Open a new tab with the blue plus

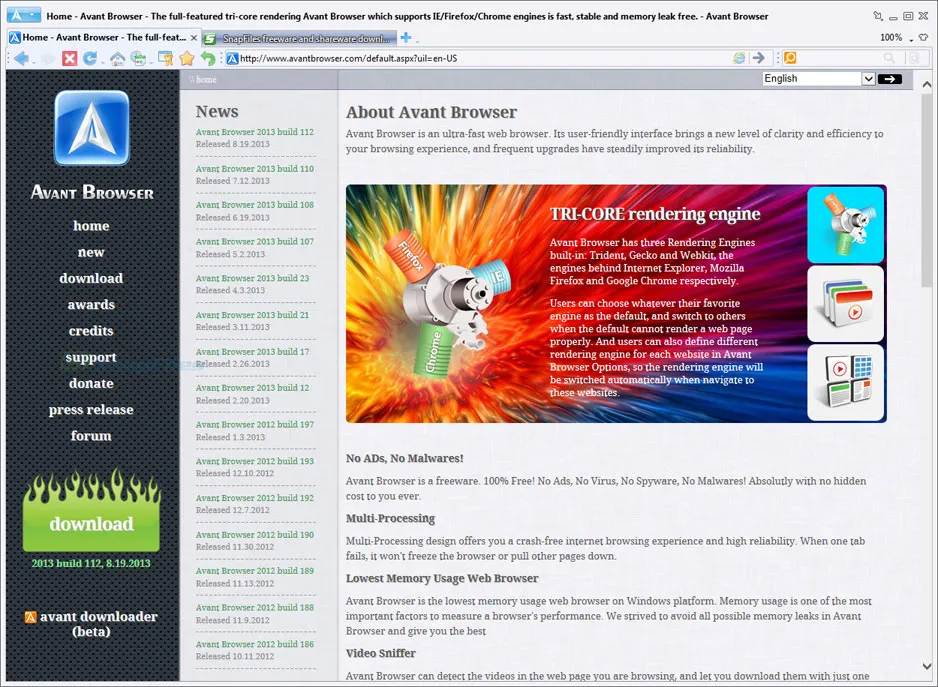pyautogui.click(x=406, y=38)
